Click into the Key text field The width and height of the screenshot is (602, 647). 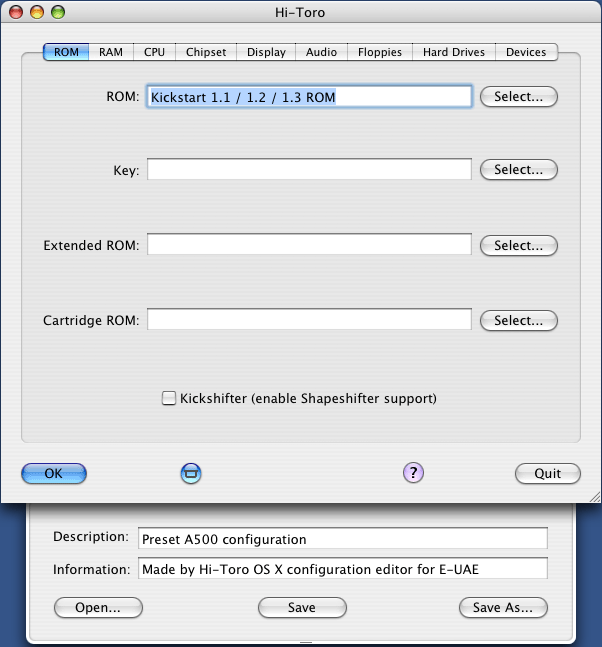click(x=309, y=169)
